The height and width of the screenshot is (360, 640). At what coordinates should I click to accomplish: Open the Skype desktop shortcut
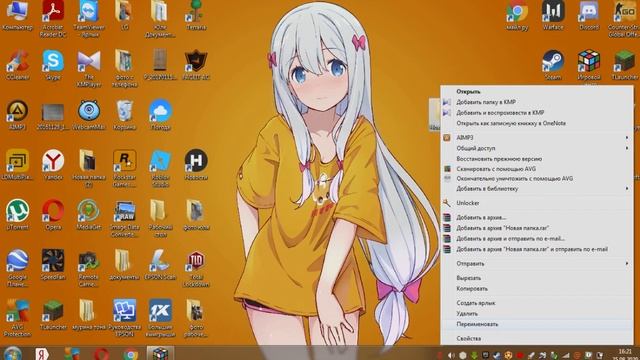53,64
